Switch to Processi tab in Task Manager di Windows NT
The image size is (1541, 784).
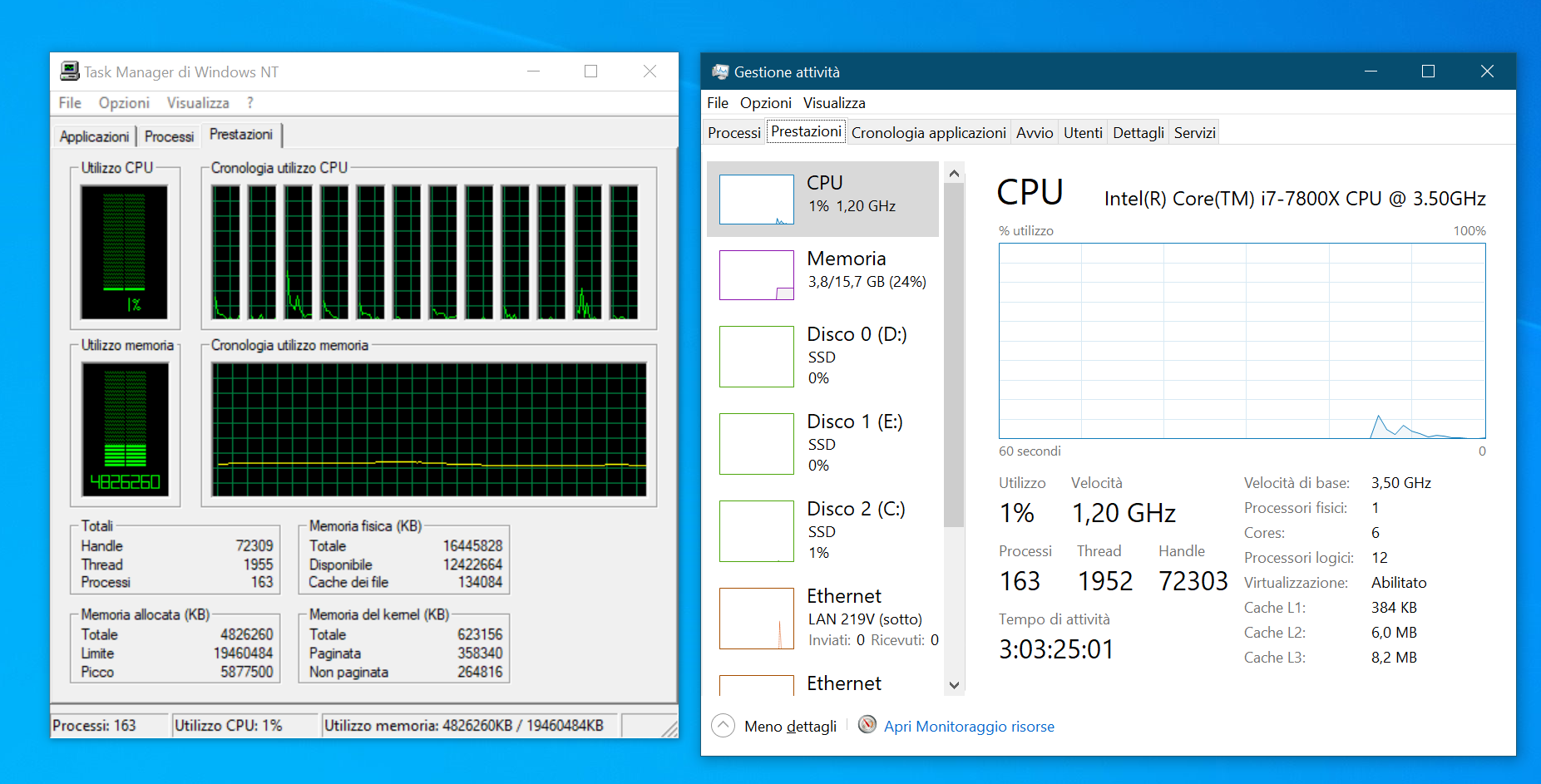pyautogui.click(x=170, y=136)
